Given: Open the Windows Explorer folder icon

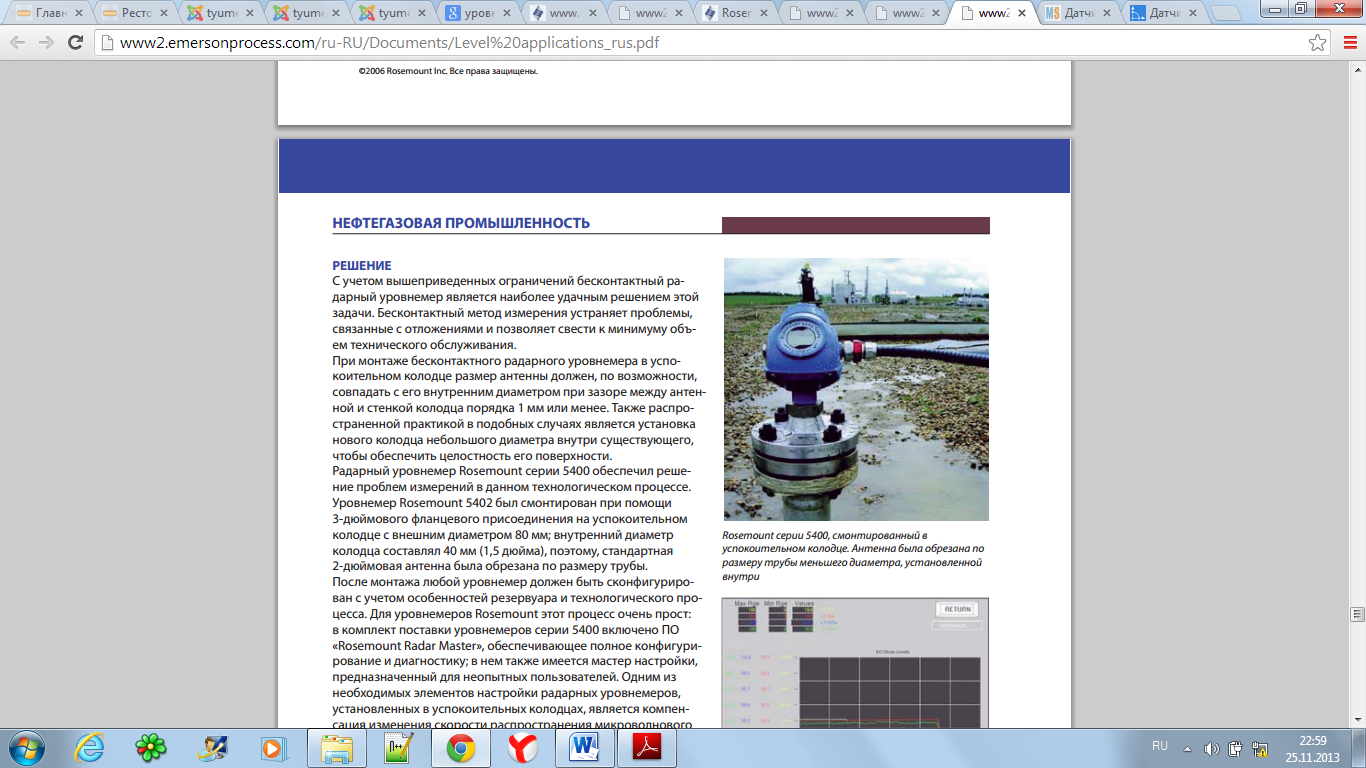Looking at the screenshot, I should (337, 747).
